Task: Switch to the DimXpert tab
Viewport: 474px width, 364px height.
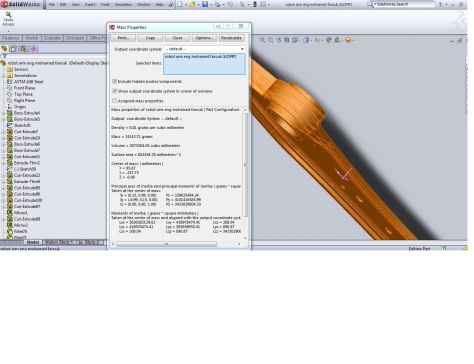Action: click(75, 38)
